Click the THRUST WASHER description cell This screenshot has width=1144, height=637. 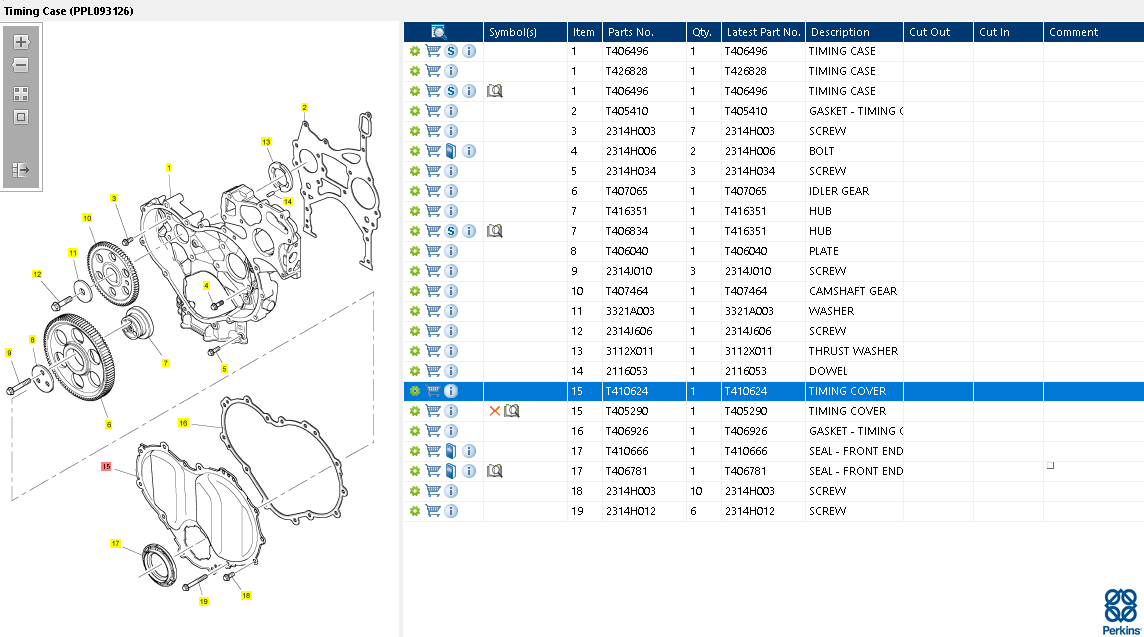pos(853,351)
